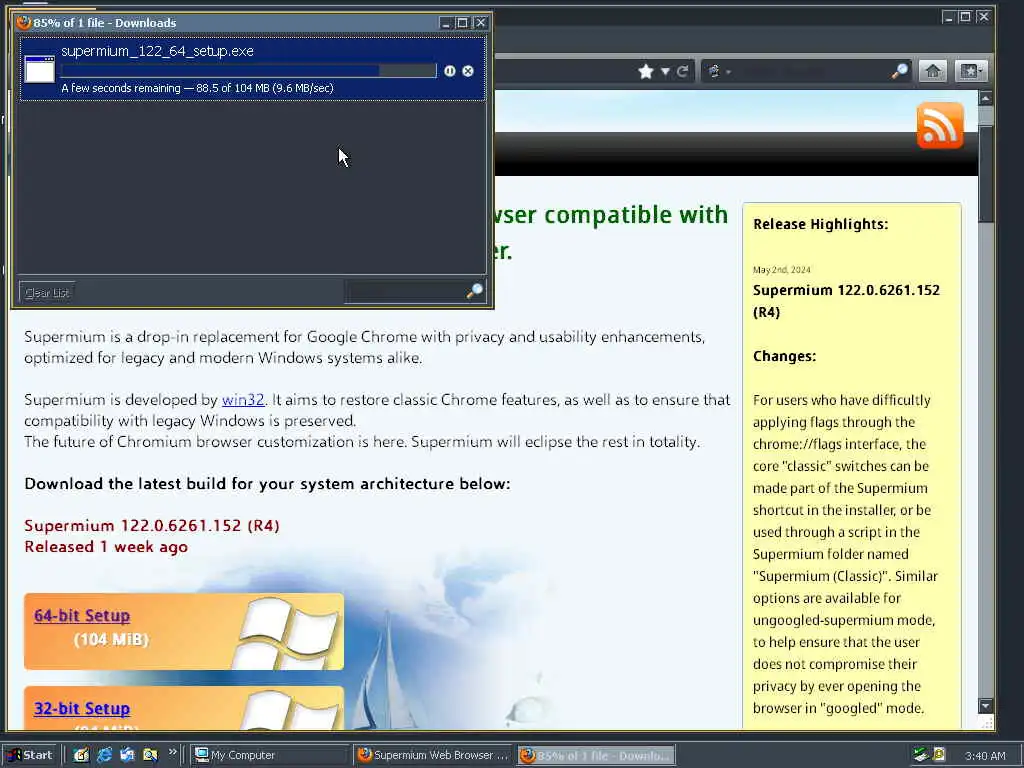Viewport: 1024px width, 768px height.
Task: Click the page scrollbar up arrow
Action: (985, 99)
